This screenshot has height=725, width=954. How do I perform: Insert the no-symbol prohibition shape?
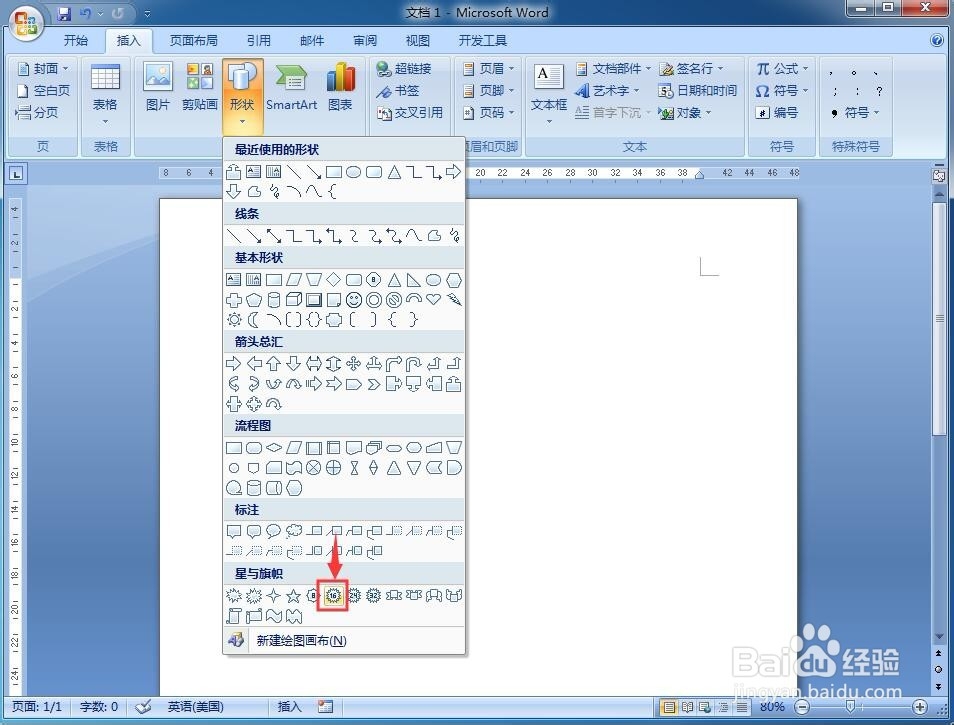[394, 300]
